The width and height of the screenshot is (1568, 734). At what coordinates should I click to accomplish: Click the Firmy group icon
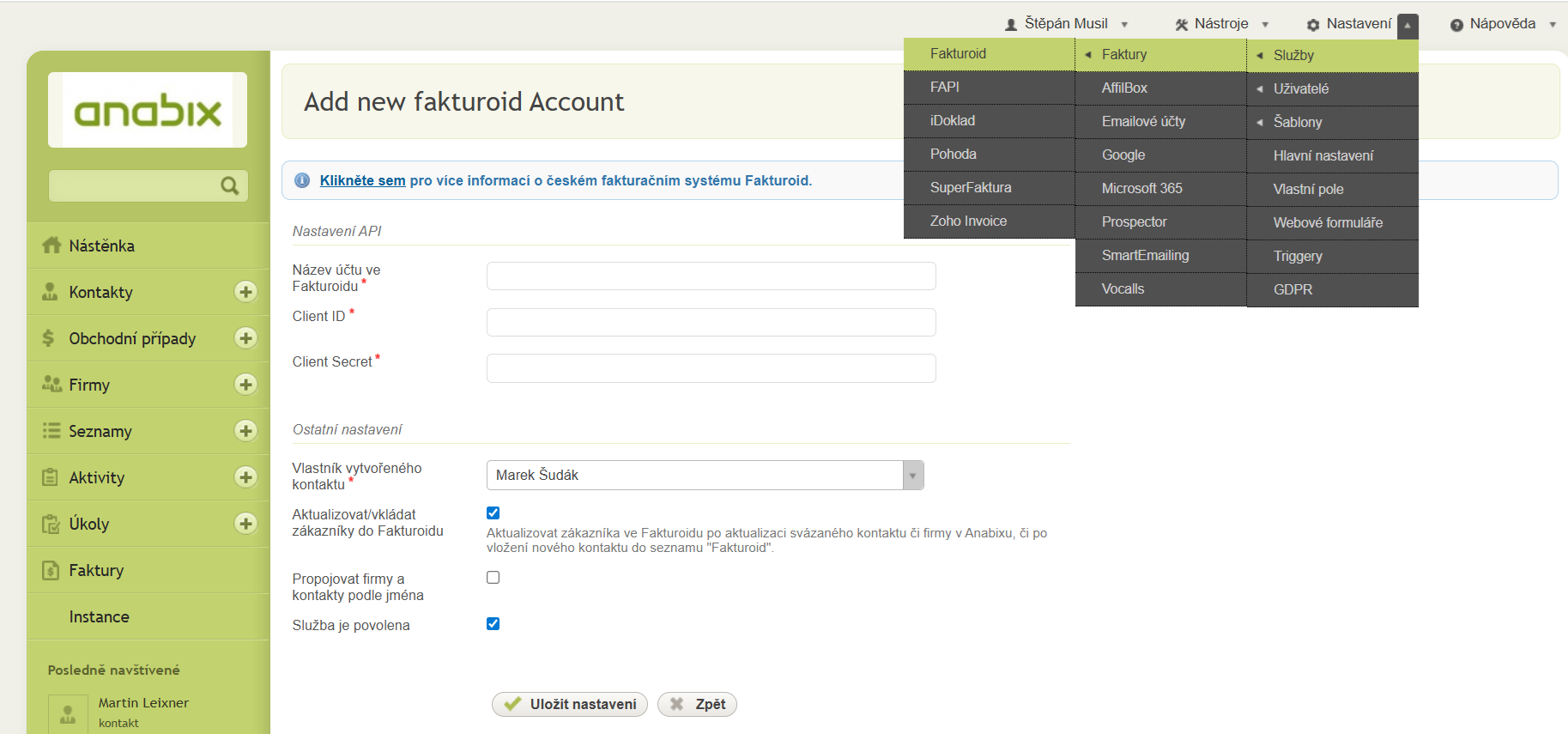[51, 384]
